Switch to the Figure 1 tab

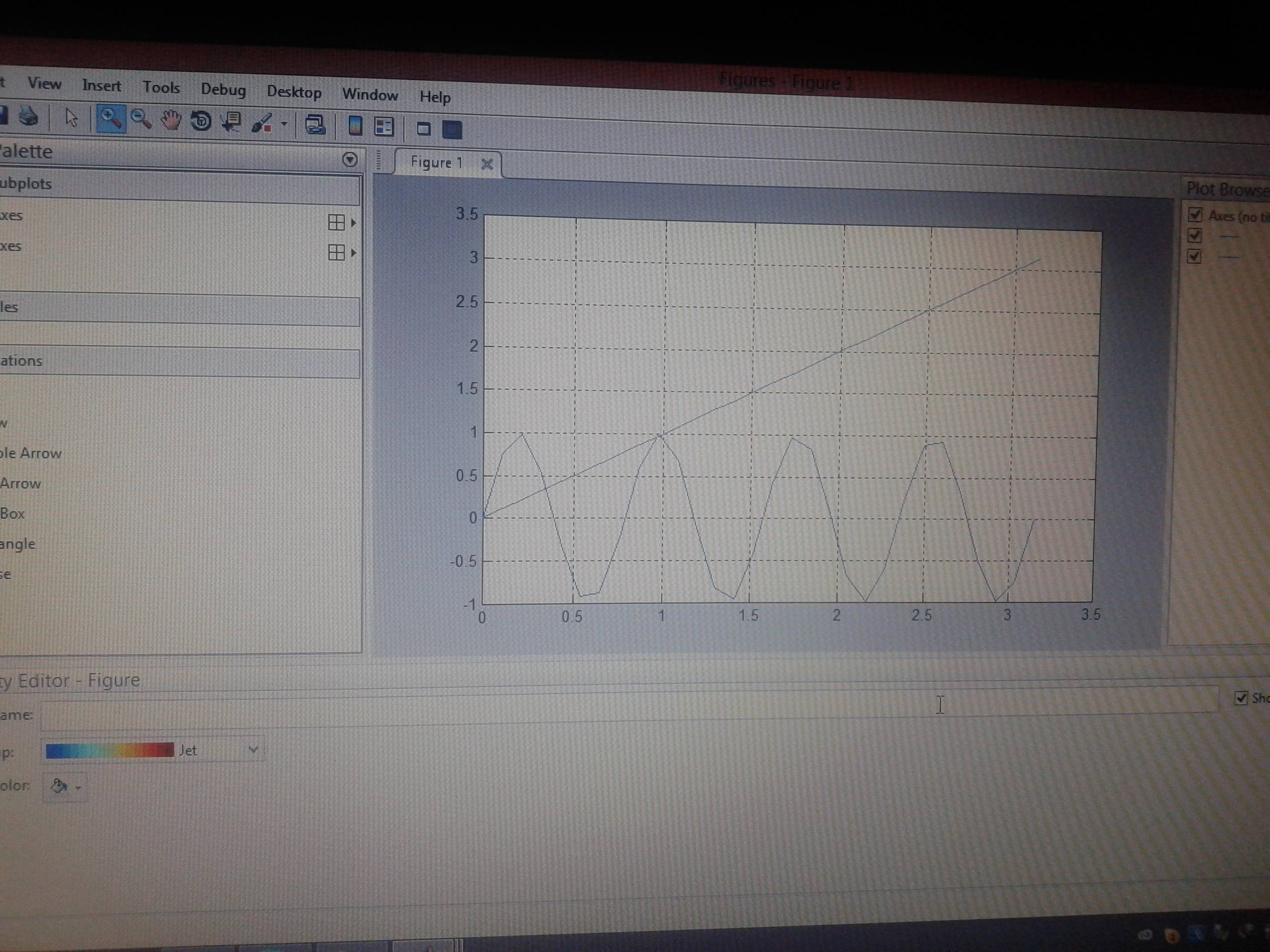coord(437,163)
